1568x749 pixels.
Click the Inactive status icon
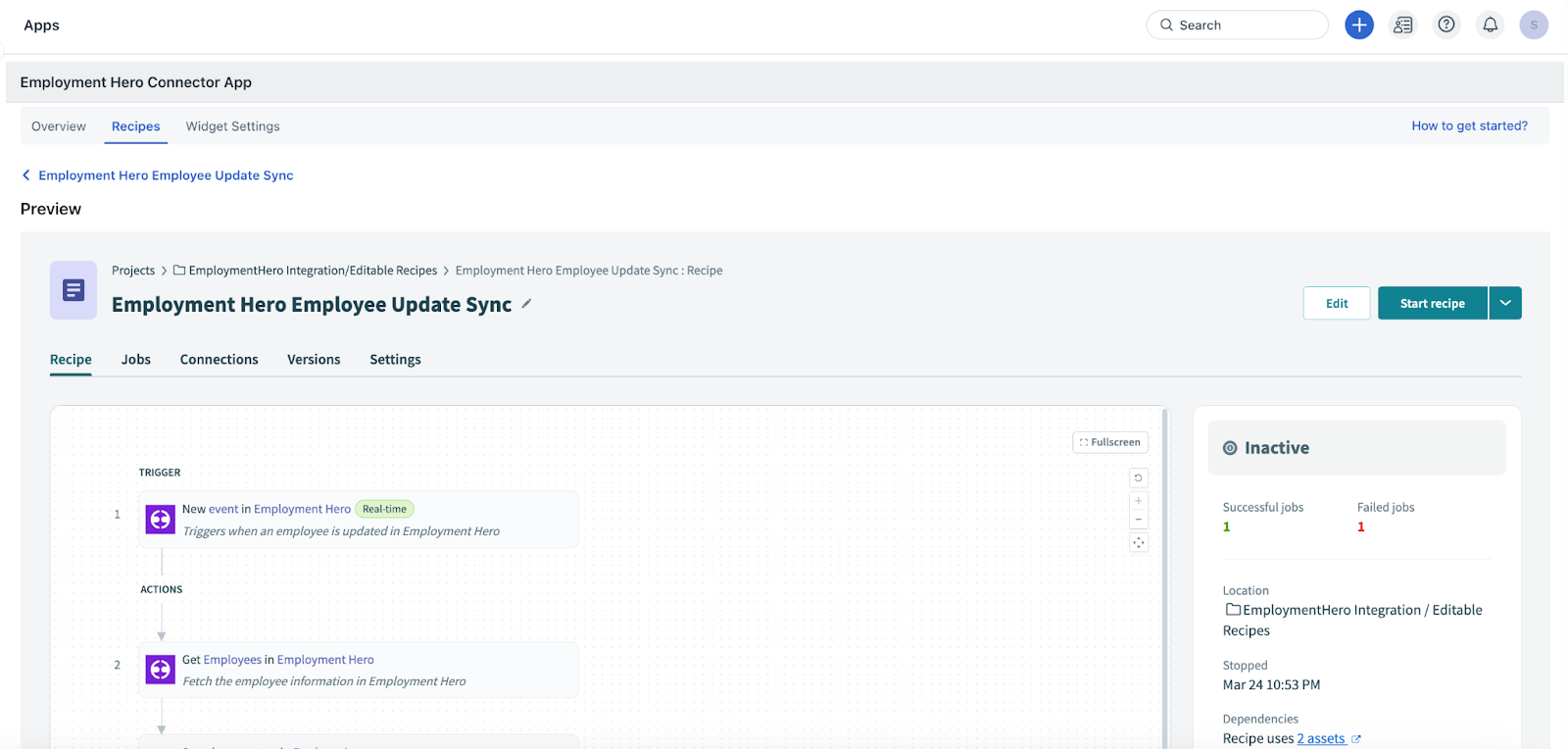pyautogui.click(x=1230, y=448)
